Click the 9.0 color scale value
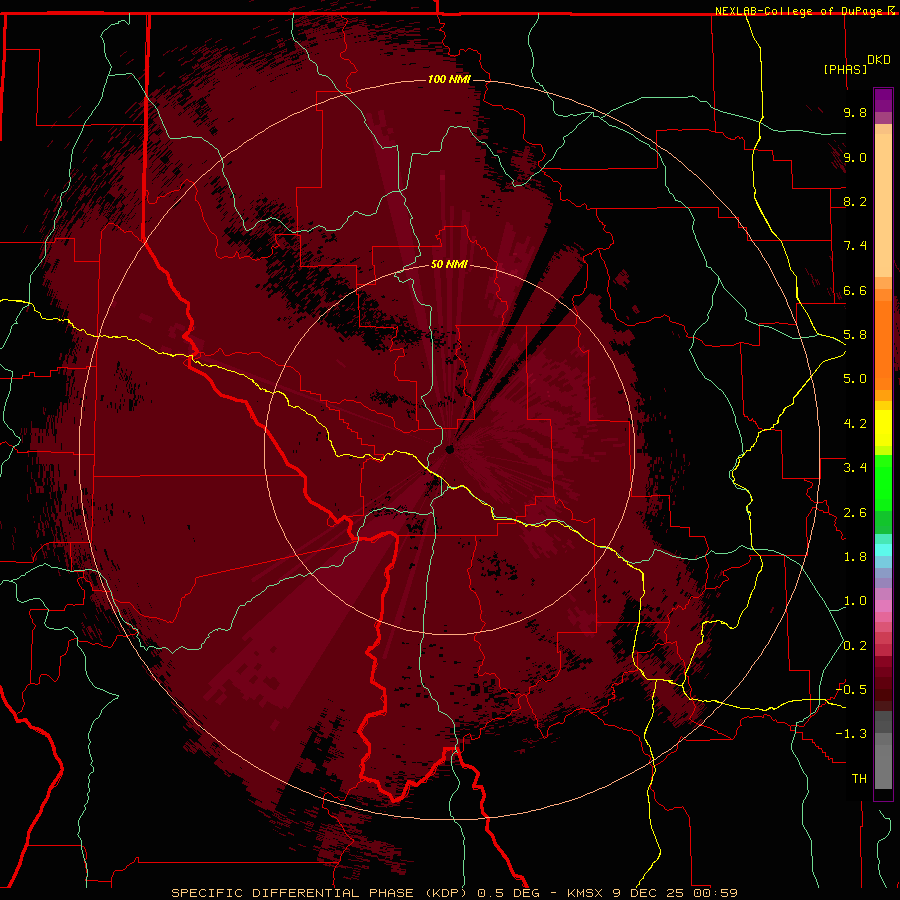 855,157
